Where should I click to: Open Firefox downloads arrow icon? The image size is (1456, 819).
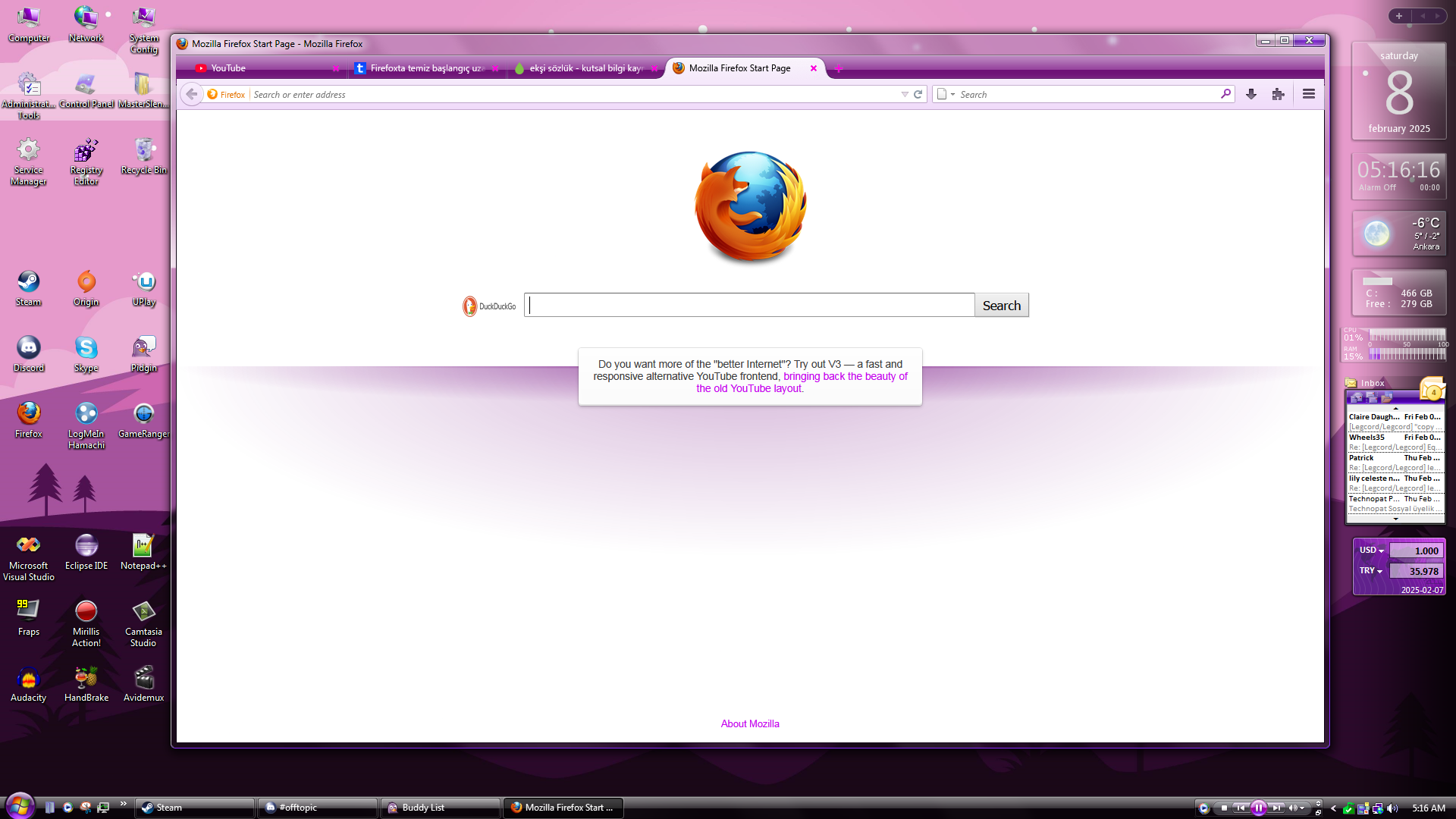point(1251,94)
